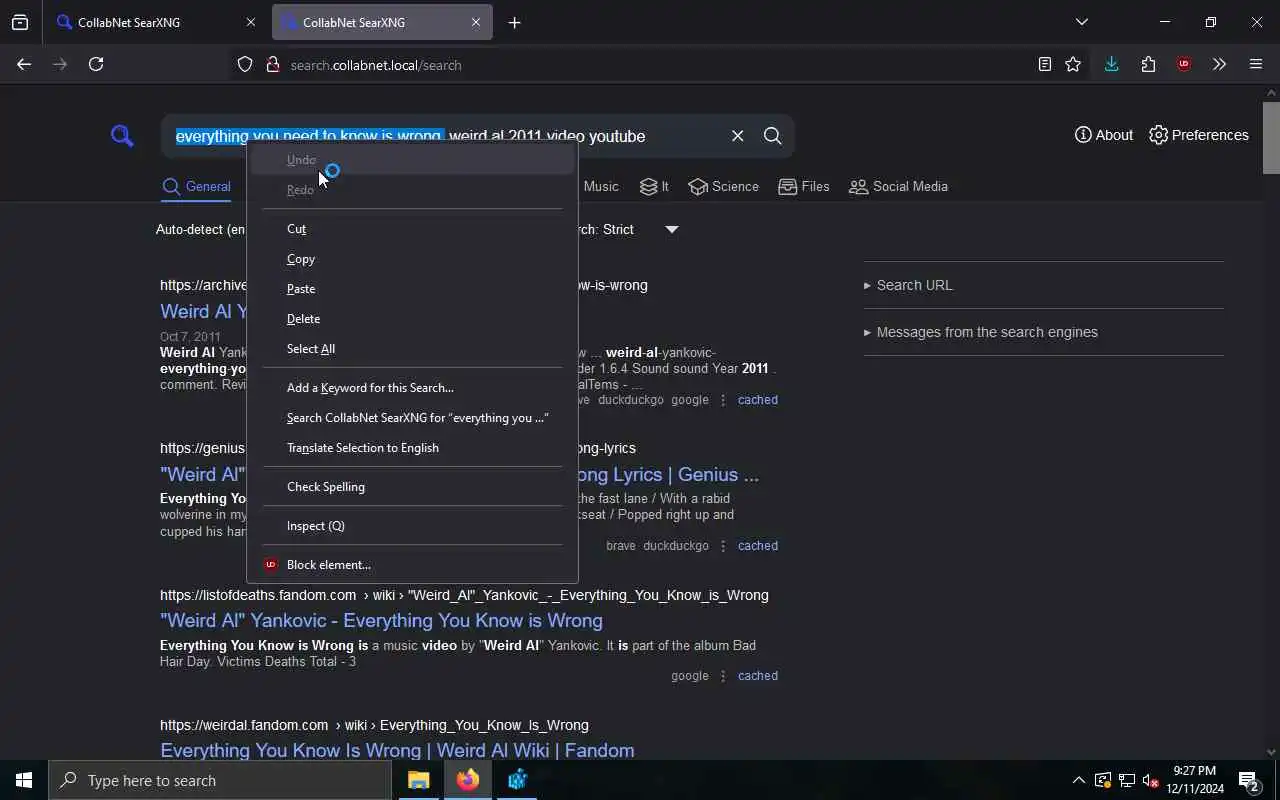
Task: Open the list all tabs chevron
Action: click(1081, 22)
